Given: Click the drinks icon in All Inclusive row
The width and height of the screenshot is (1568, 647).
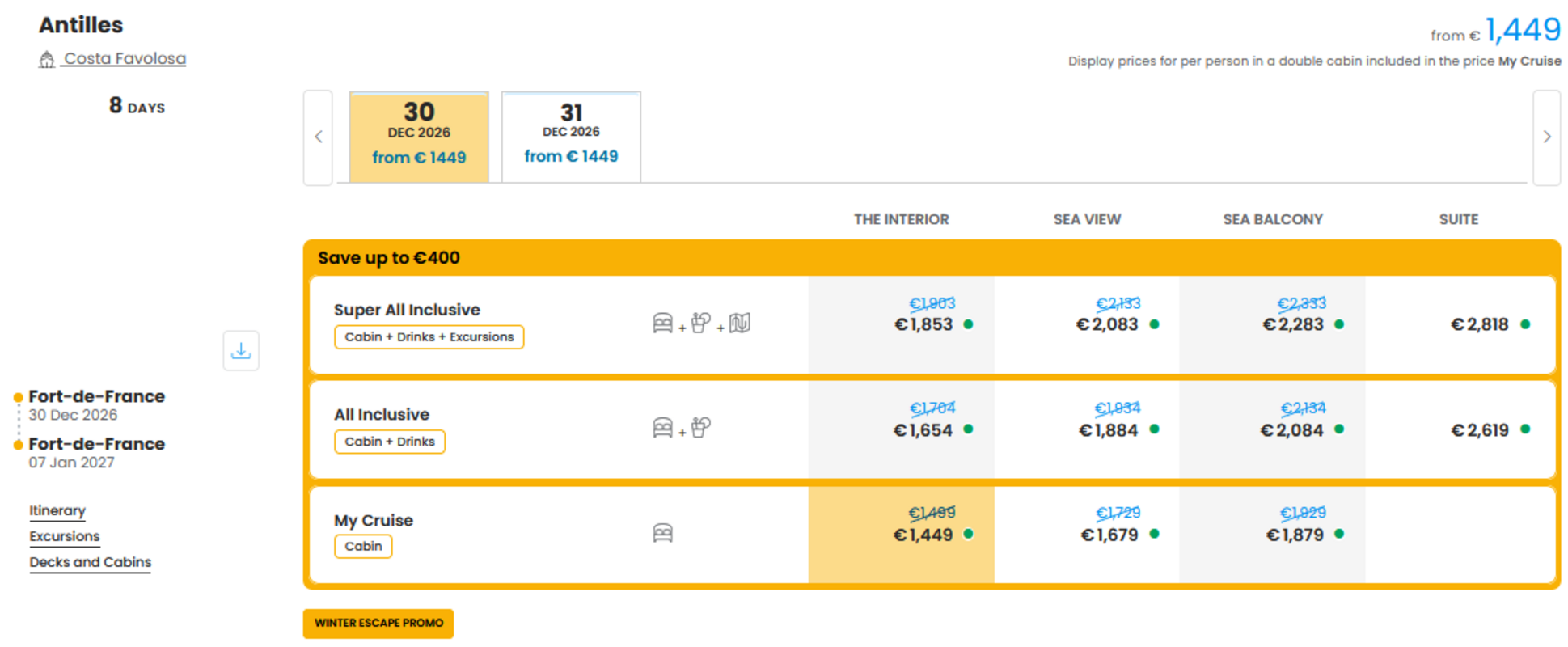Looking at the screenshot, I should [x=701, y=427].
